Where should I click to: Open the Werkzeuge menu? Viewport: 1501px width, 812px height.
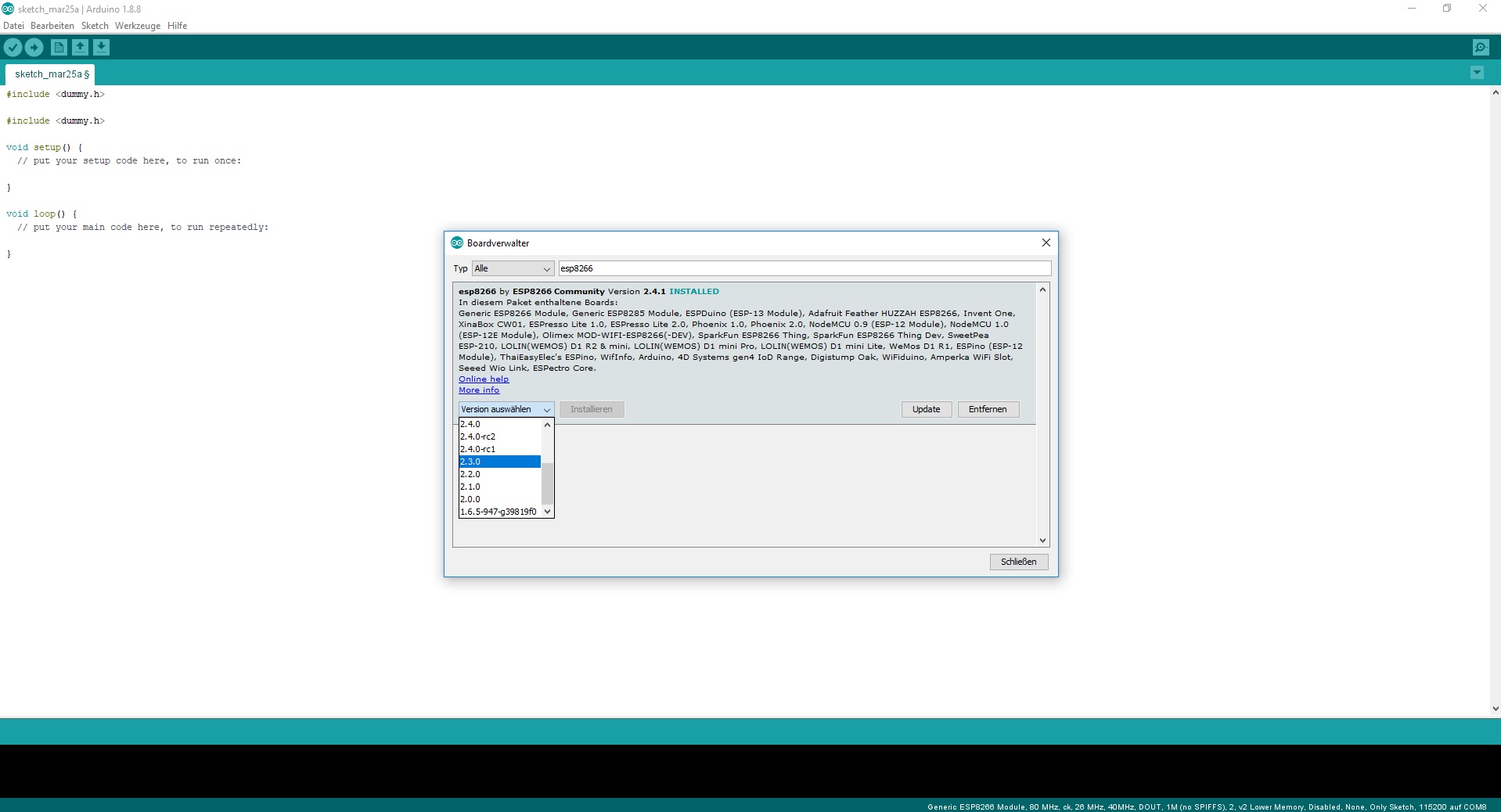click(138, 26)
